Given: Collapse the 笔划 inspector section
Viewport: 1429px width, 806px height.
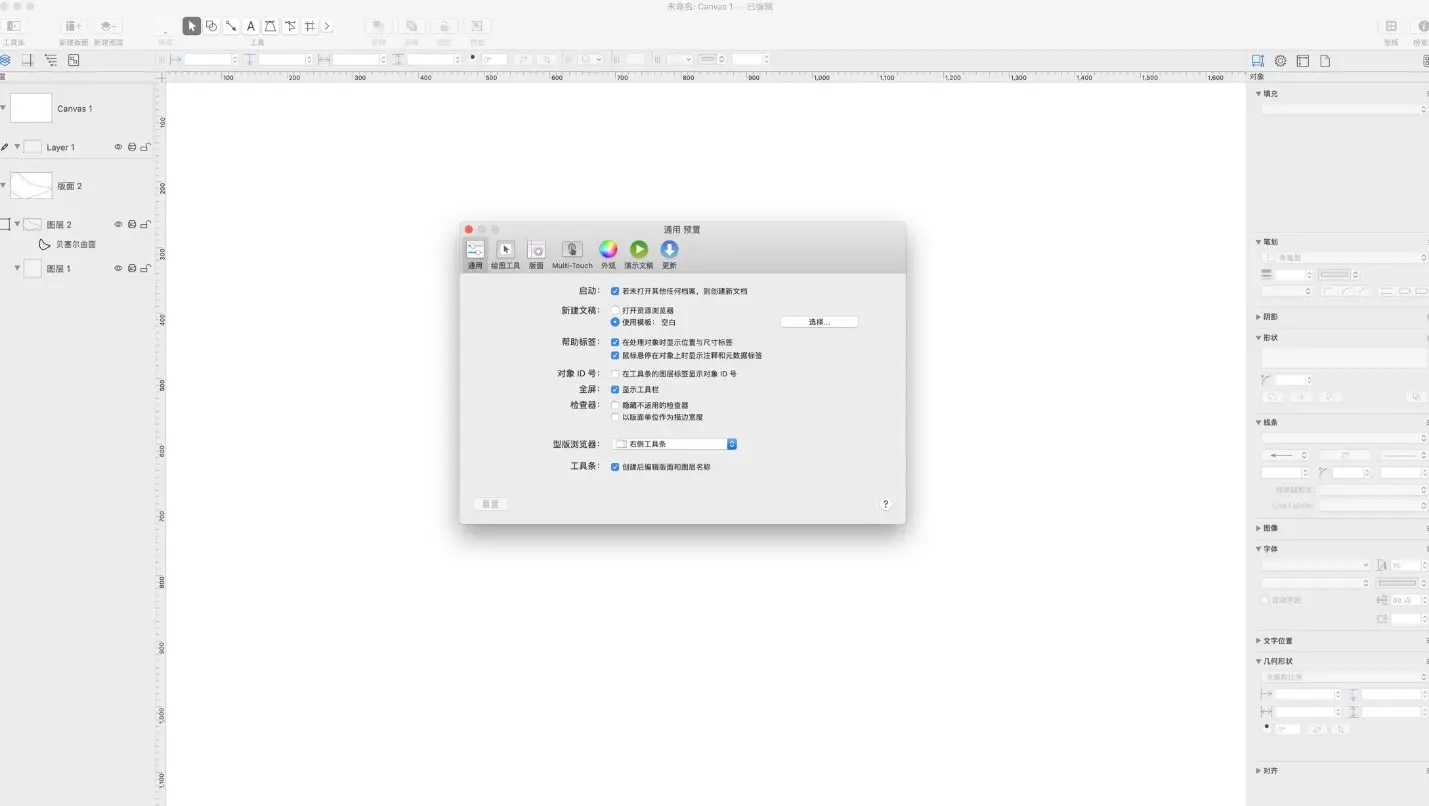Looking at the screenshot, I should (1259, 242).
